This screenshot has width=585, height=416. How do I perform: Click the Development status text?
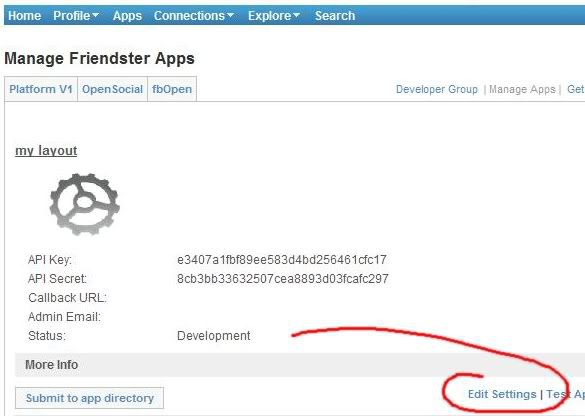click(214, 335)
